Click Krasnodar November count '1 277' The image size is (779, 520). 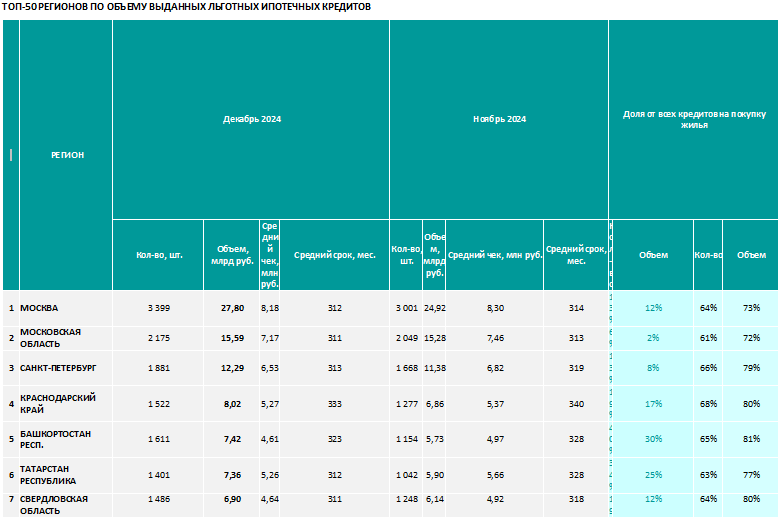(x=407, y=404)
